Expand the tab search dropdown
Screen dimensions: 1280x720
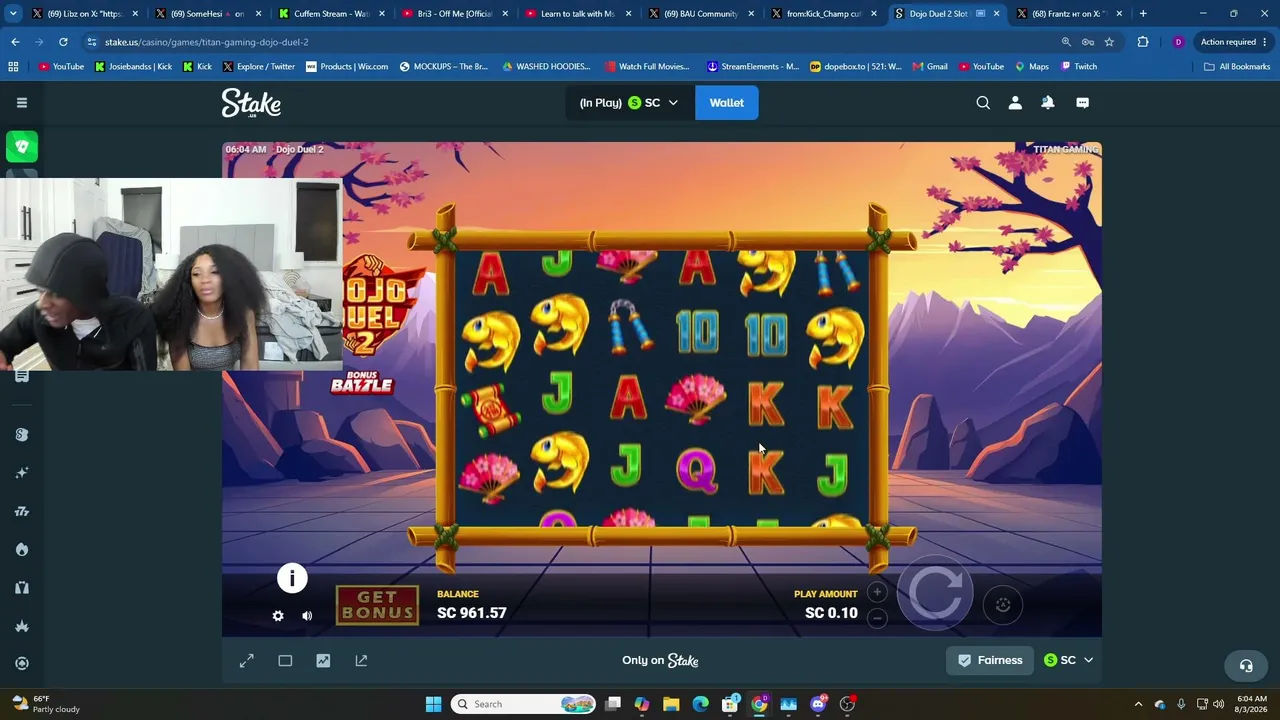tap(13, 14)
